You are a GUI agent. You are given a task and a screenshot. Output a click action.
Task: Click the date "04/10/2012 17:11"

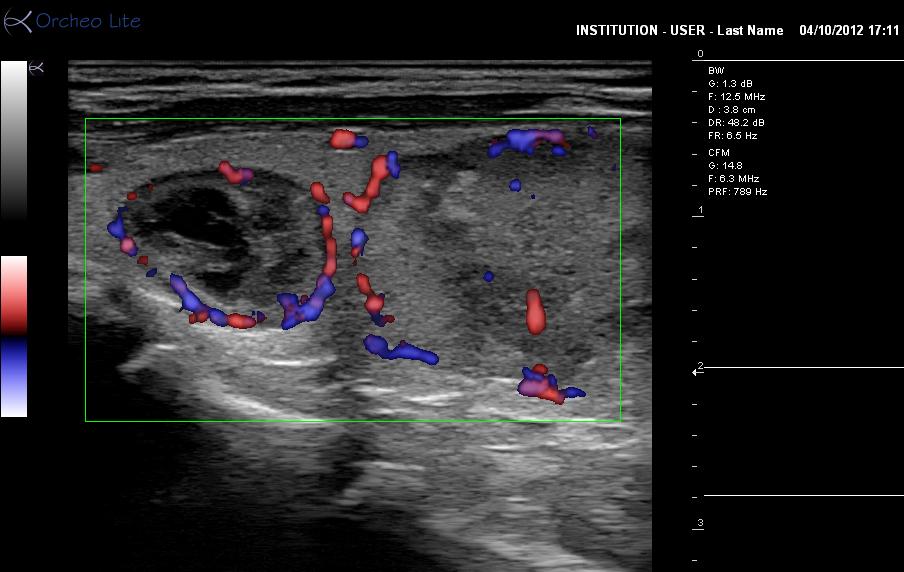pyautogui.click(x=849, y=31)
